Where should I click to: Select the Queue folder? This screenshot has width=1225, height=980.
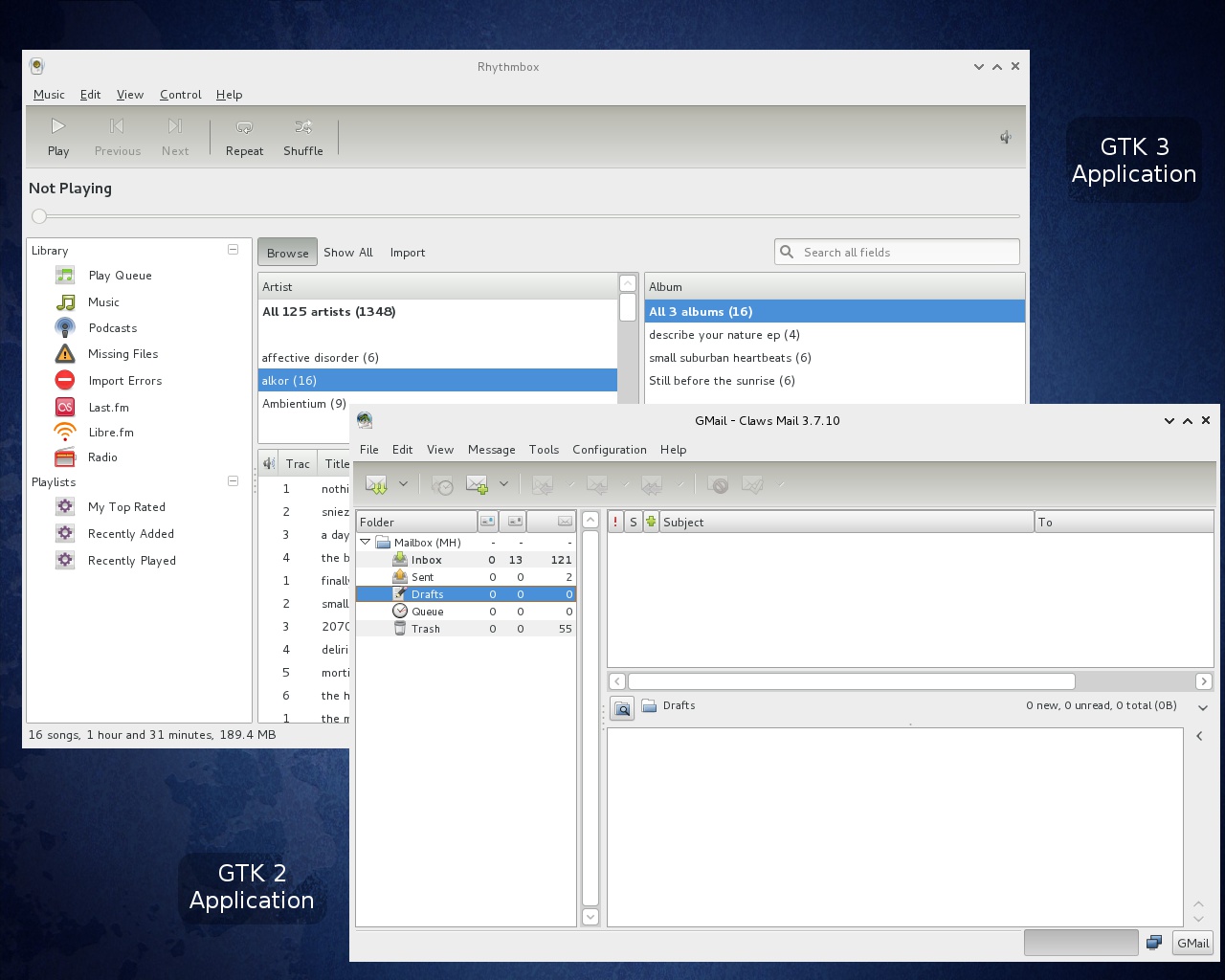466,612
